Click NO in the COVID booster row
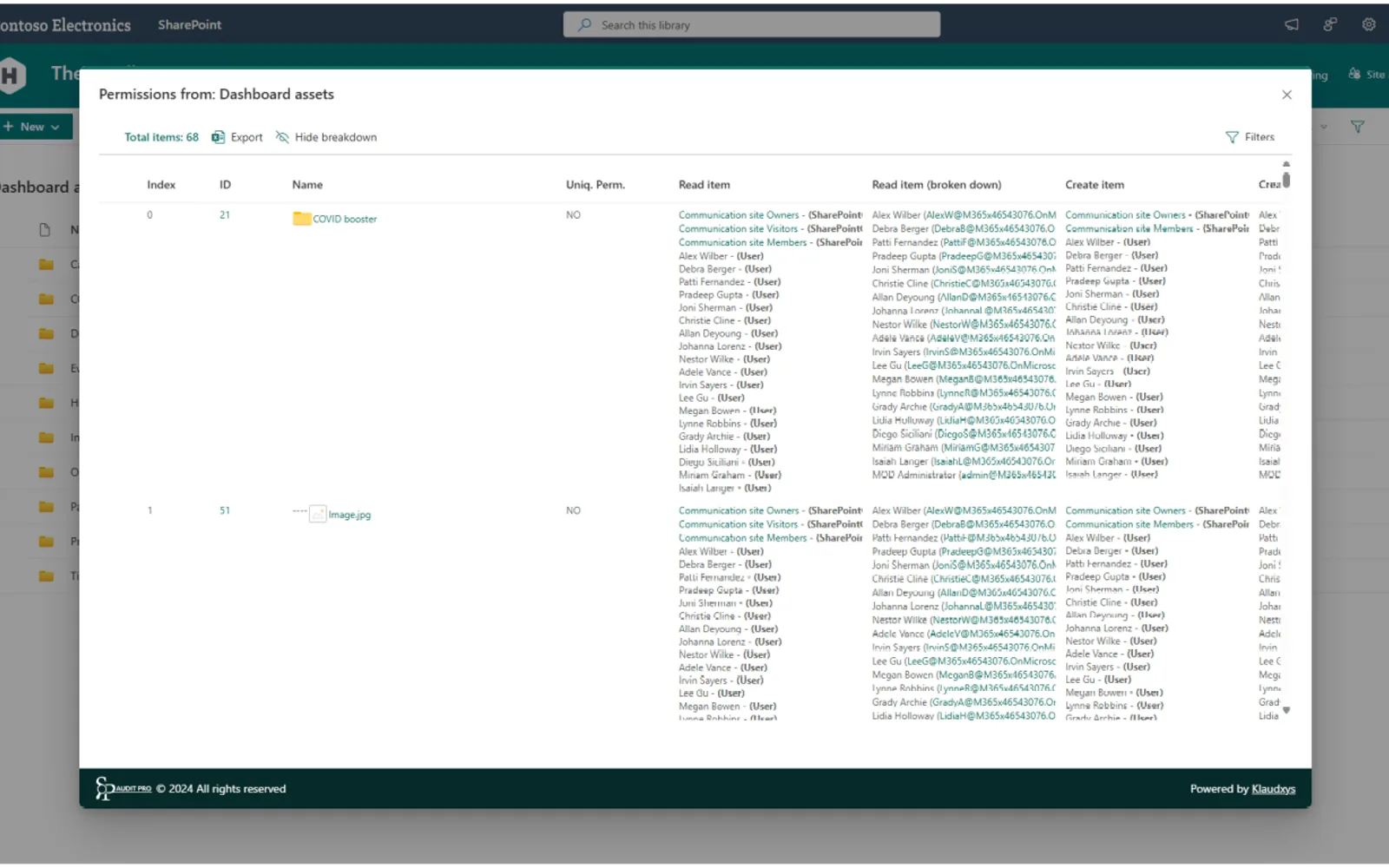 click(x=573, y=215)
